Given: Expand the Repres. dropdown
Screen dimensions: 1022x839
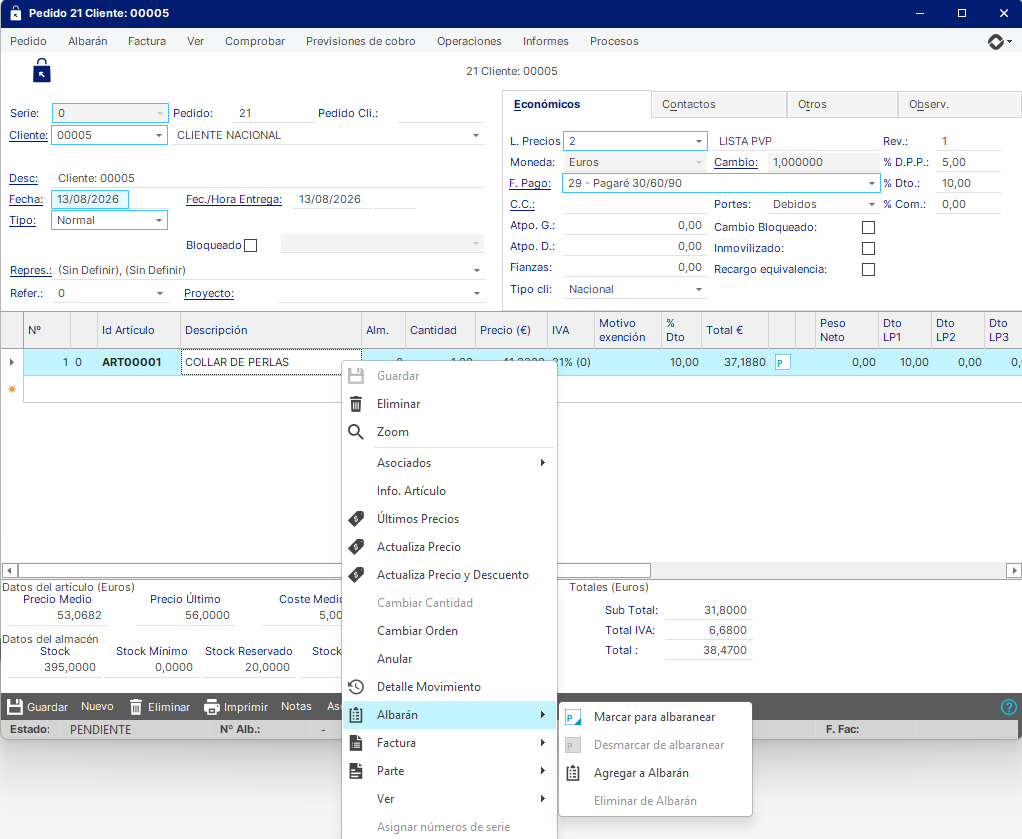Looking at the screenshot, I should (x=477, y=271).
